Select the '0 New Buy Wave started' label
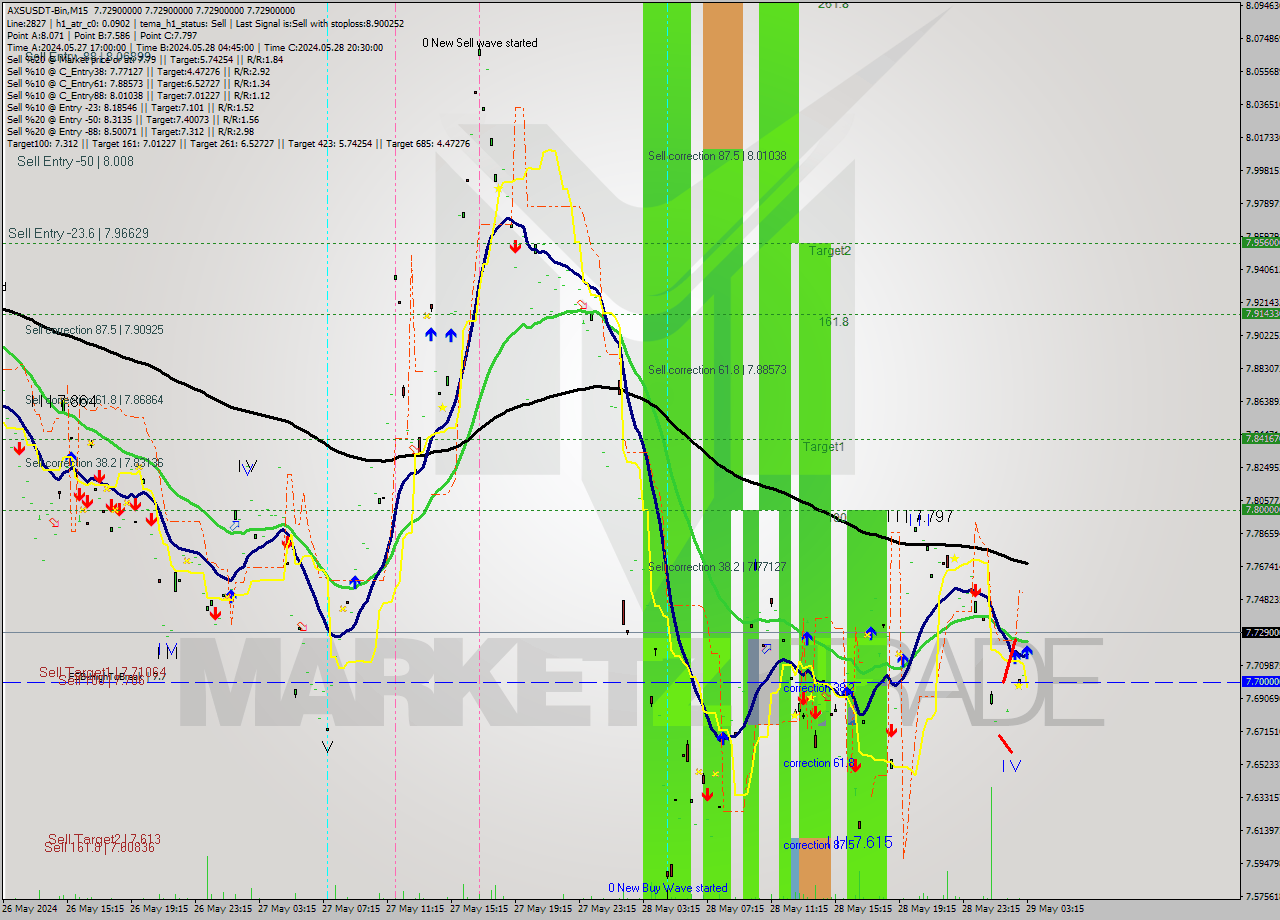This screenshot has height=920, width=1280. [668, 888]
